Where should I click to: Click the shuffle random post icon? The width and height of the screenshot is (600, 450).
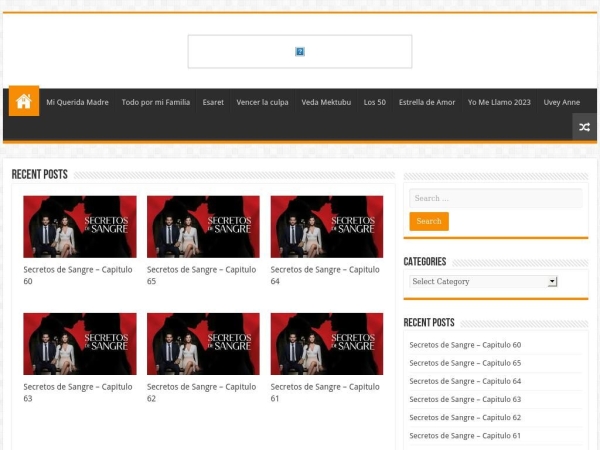coord(584,127)
